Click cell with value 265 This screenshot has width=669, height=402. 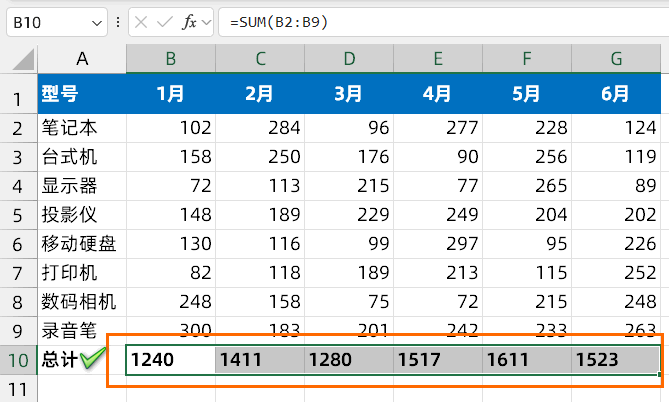pos(527,186)
